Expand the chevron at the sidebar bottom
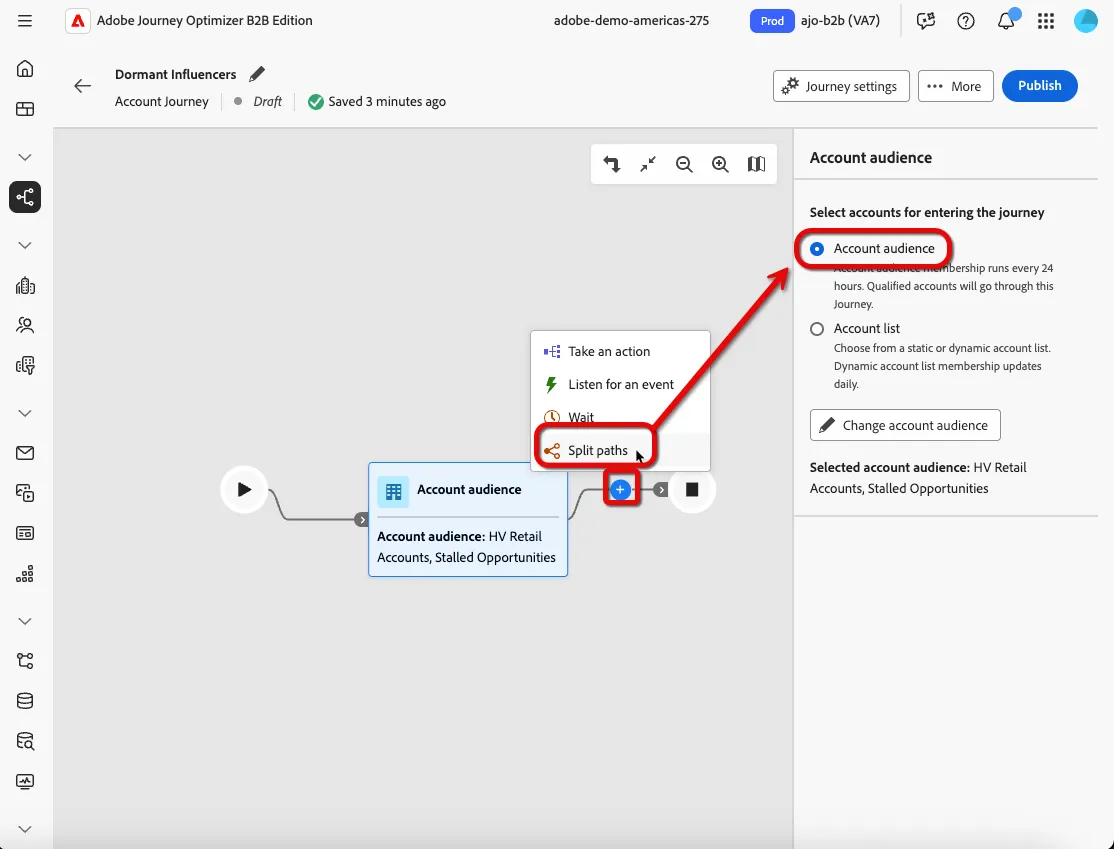Viewport: 1114px width, 849px height. click(25, 829)
